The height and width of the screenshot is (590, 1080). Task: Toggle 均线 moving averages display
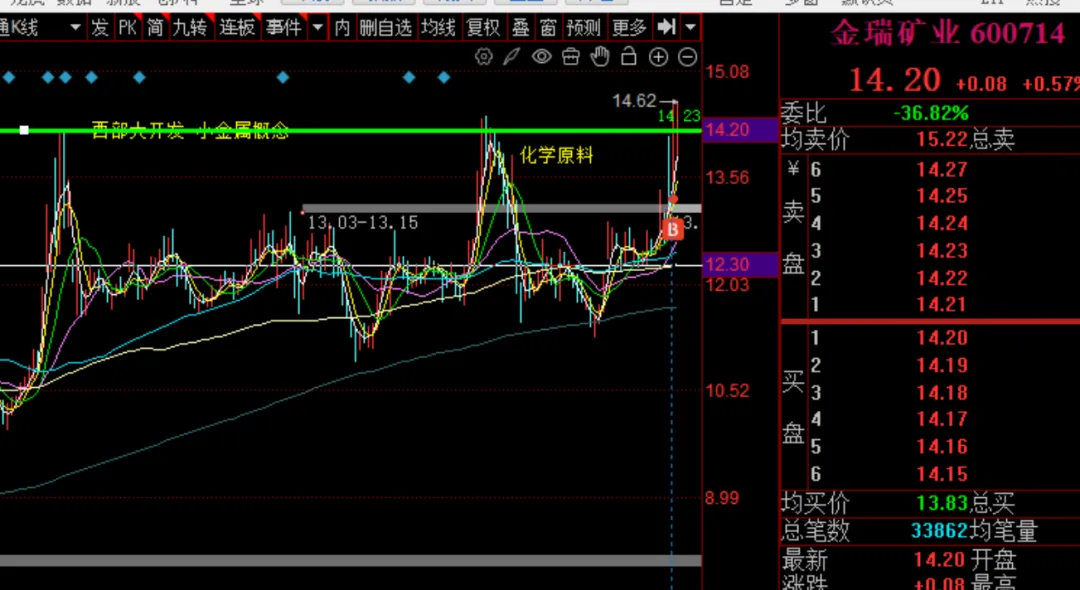[x=438, y=27]
